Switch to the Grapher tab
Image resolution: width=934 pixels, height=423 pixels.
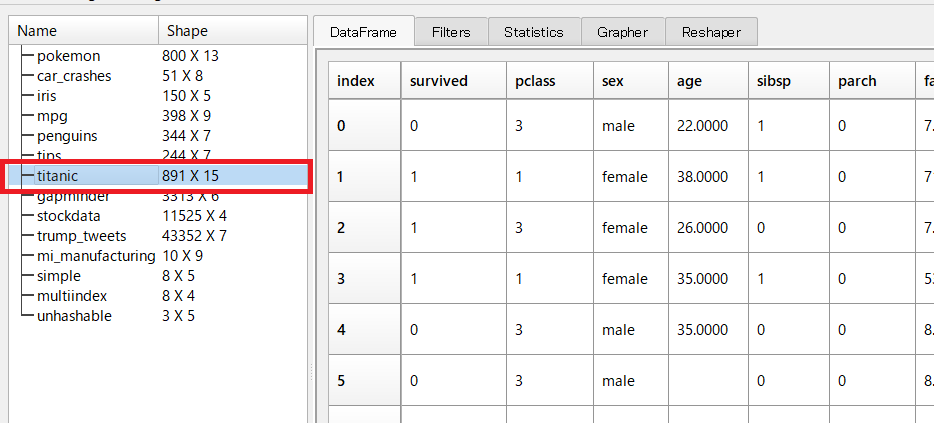click(623, 32)
